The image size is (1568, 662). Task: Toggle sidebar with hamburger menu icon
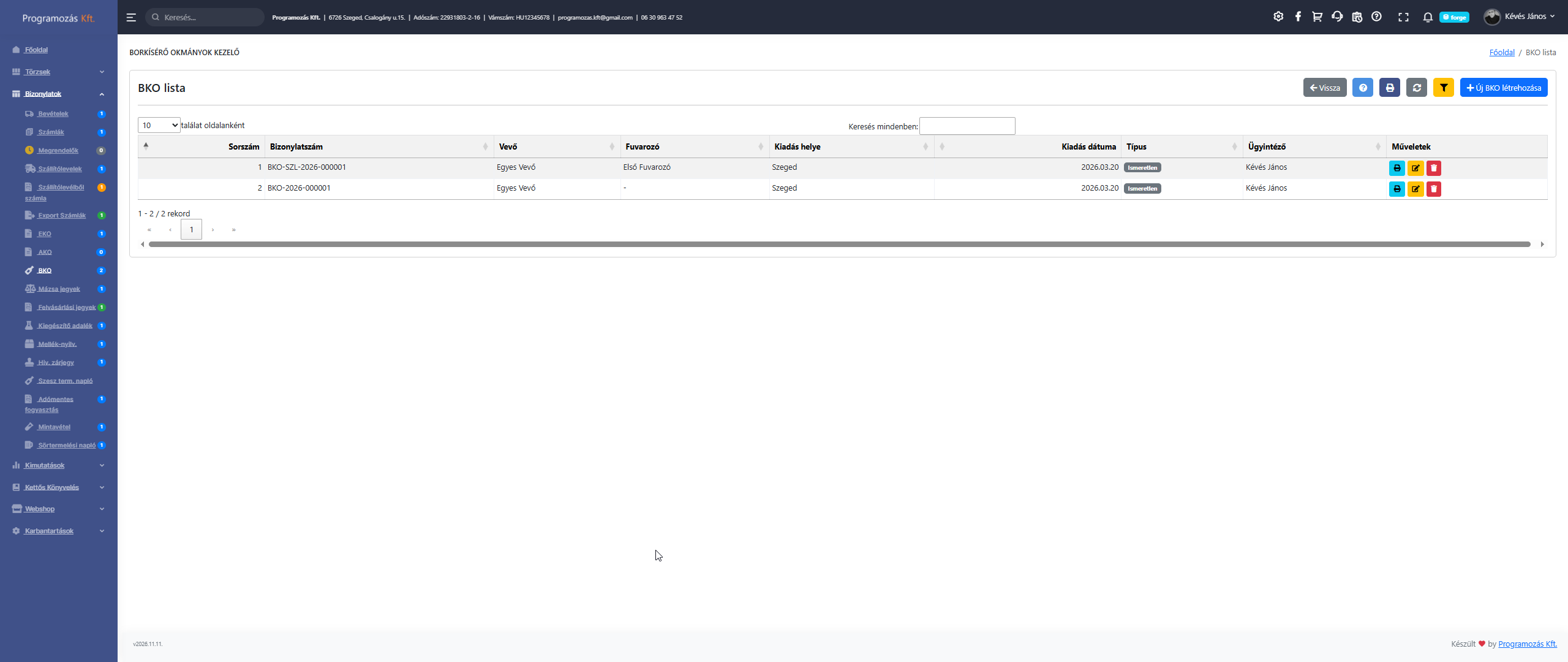coord(131,17)
